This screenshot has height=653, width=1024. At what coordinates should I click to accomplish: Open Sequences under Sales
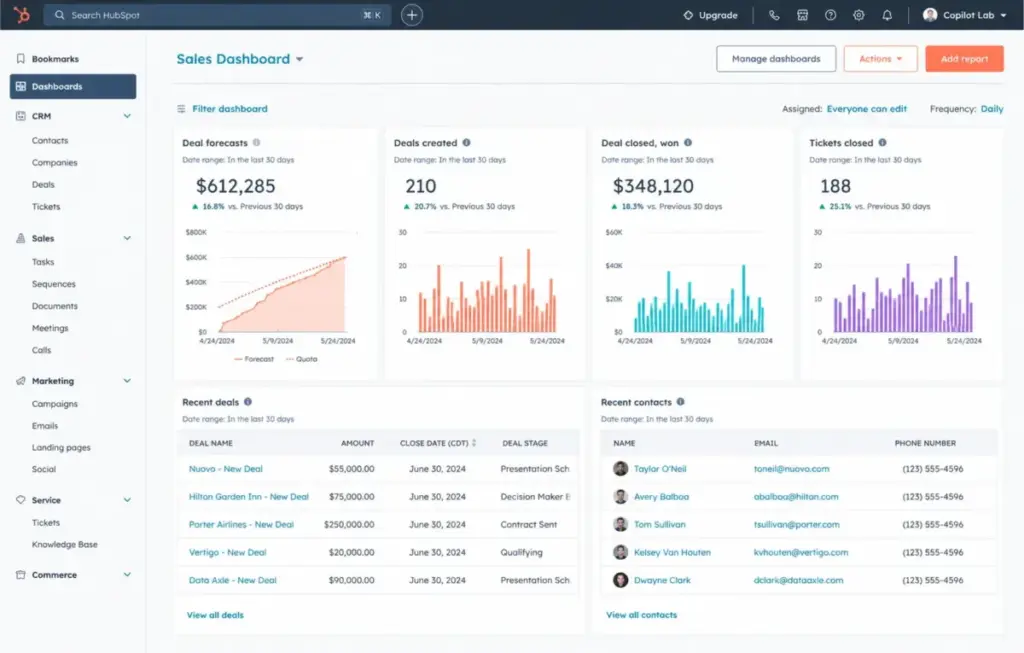(54, 284)
